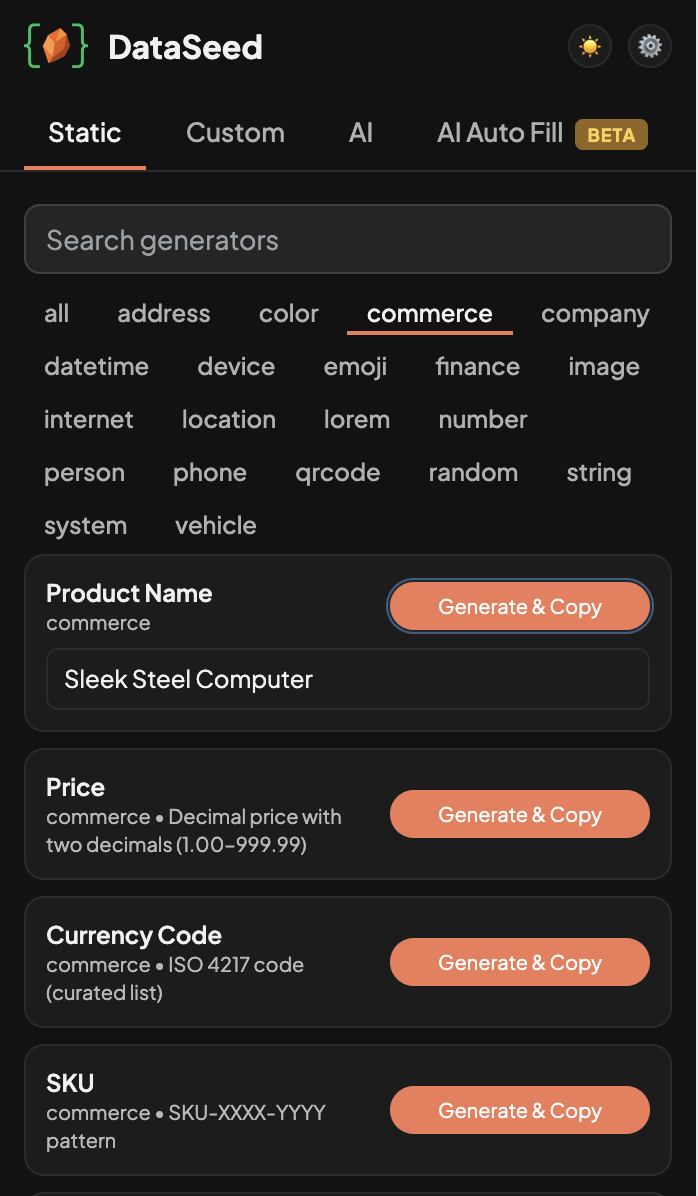Switch to the Static tab
698x1196 pixels.
pyautogui.click(x=84, y=132)
